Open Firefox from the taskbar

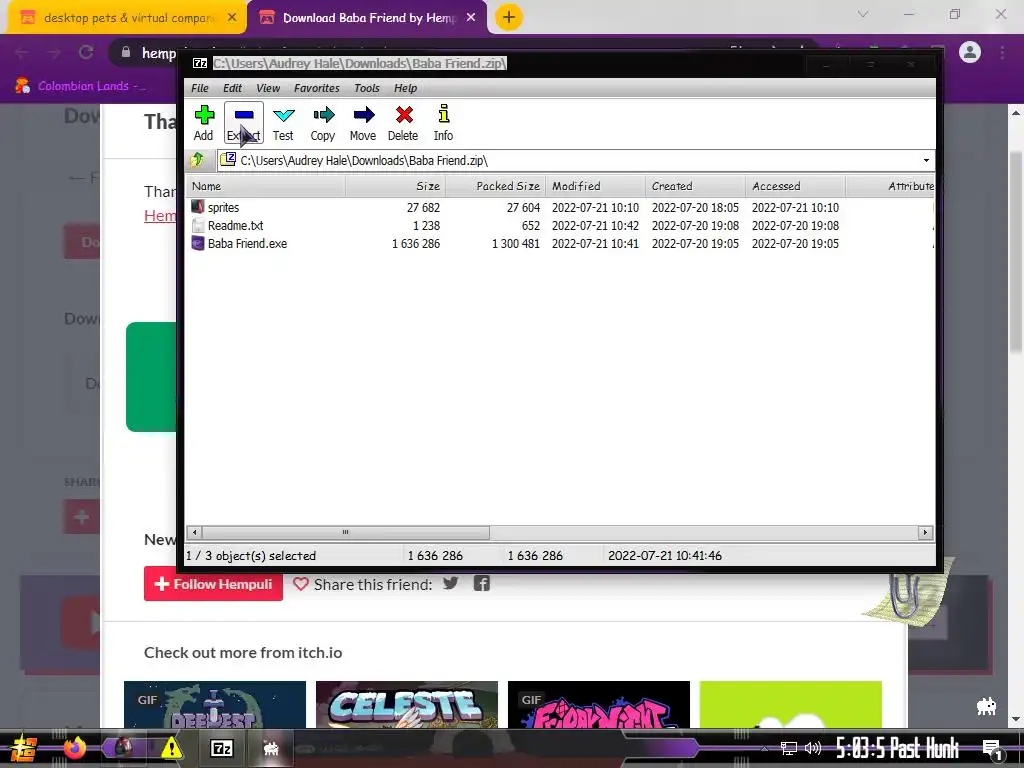click(74, 748)
